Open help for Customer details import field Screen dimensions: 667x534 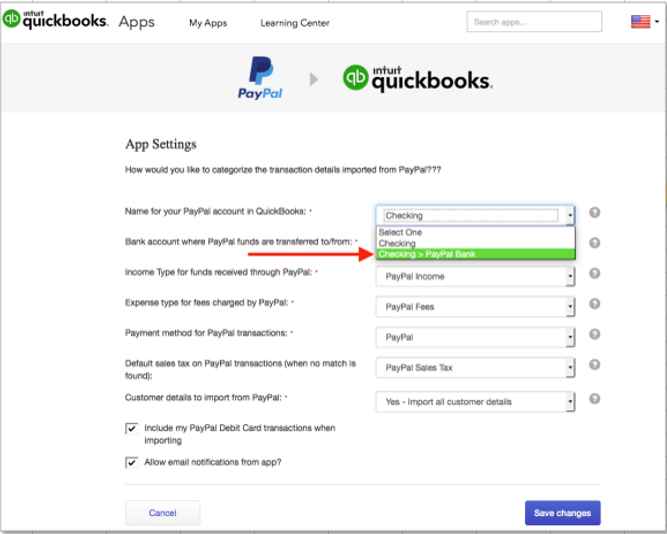coord(594,399)
